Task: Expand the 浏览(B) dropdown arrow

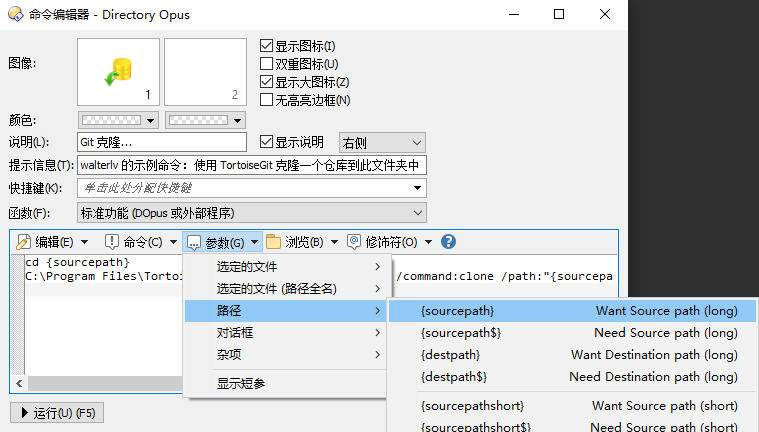Action: (x=334, y=242)
